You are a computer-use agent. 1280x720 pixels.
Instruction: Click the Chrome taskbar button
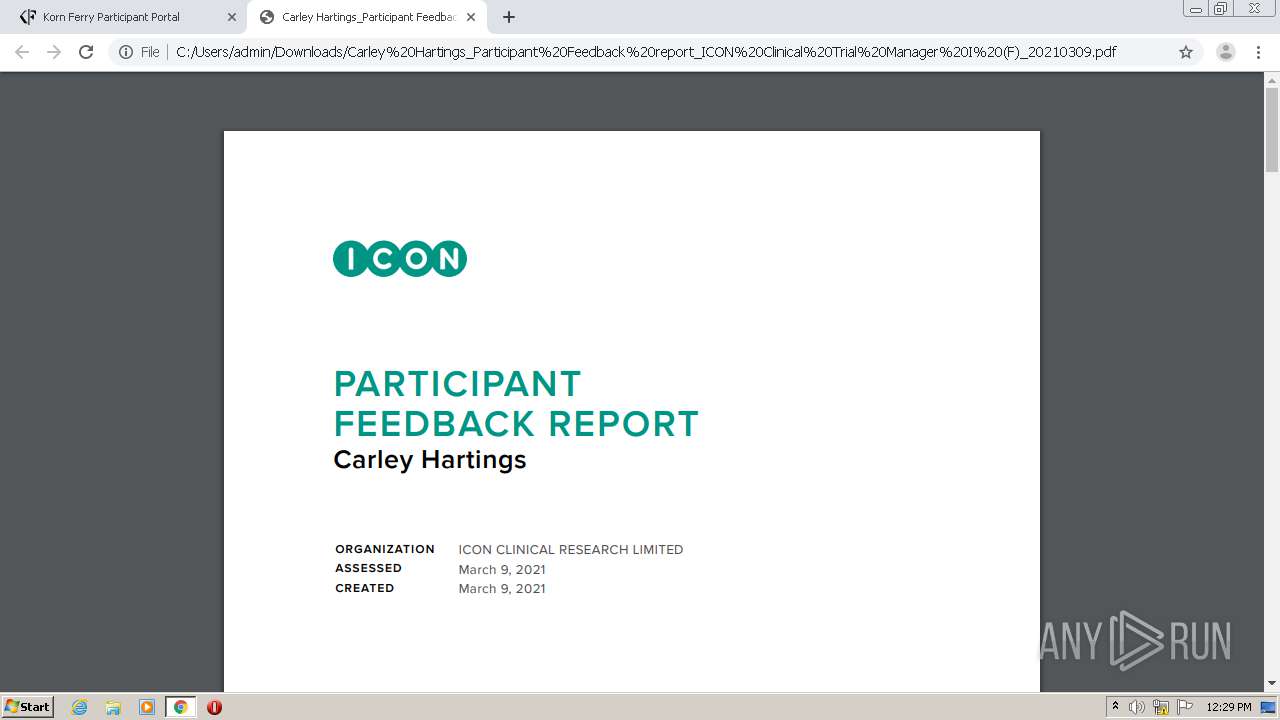pyautogui.click(x=180, y=707)
